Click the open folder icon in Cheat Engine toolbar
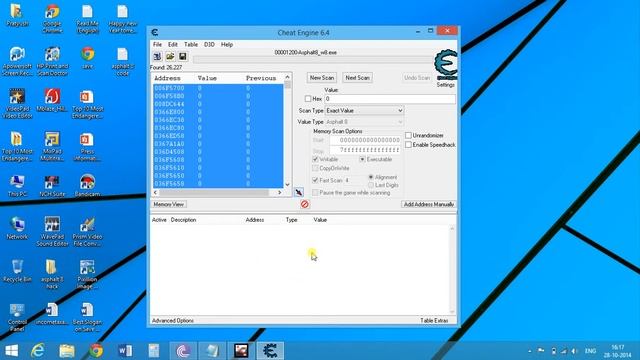Screen dimensions: 640x360 pos(170,56)
